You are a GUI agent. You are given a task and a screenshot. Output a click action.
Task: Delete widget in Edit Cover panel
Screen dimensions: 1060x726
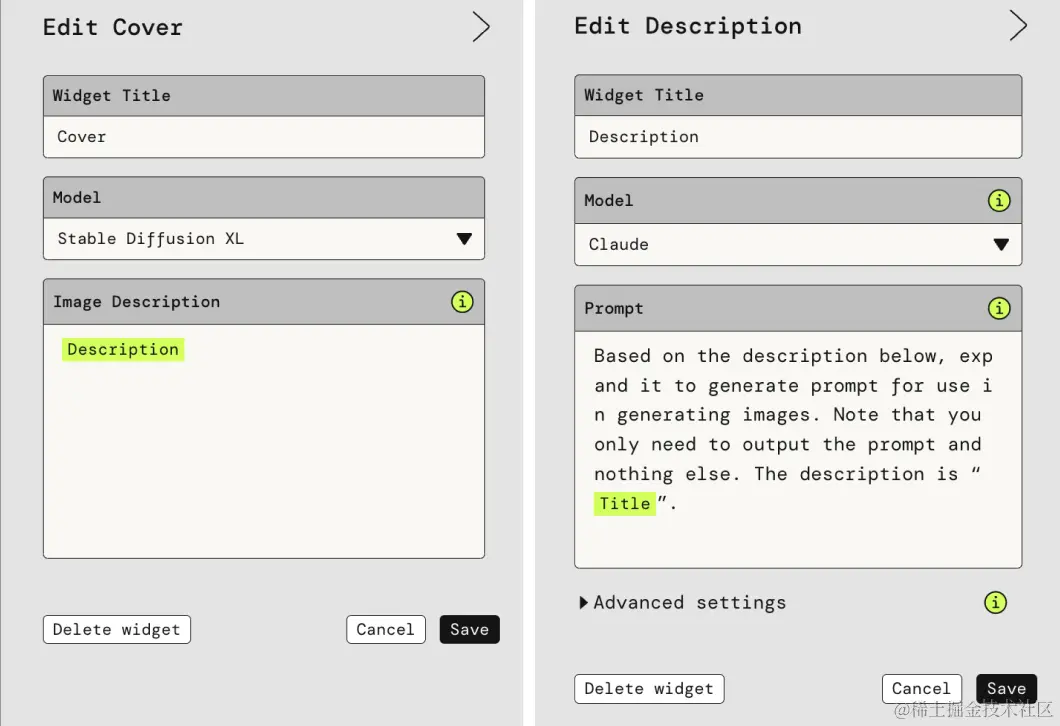[117, 629]
